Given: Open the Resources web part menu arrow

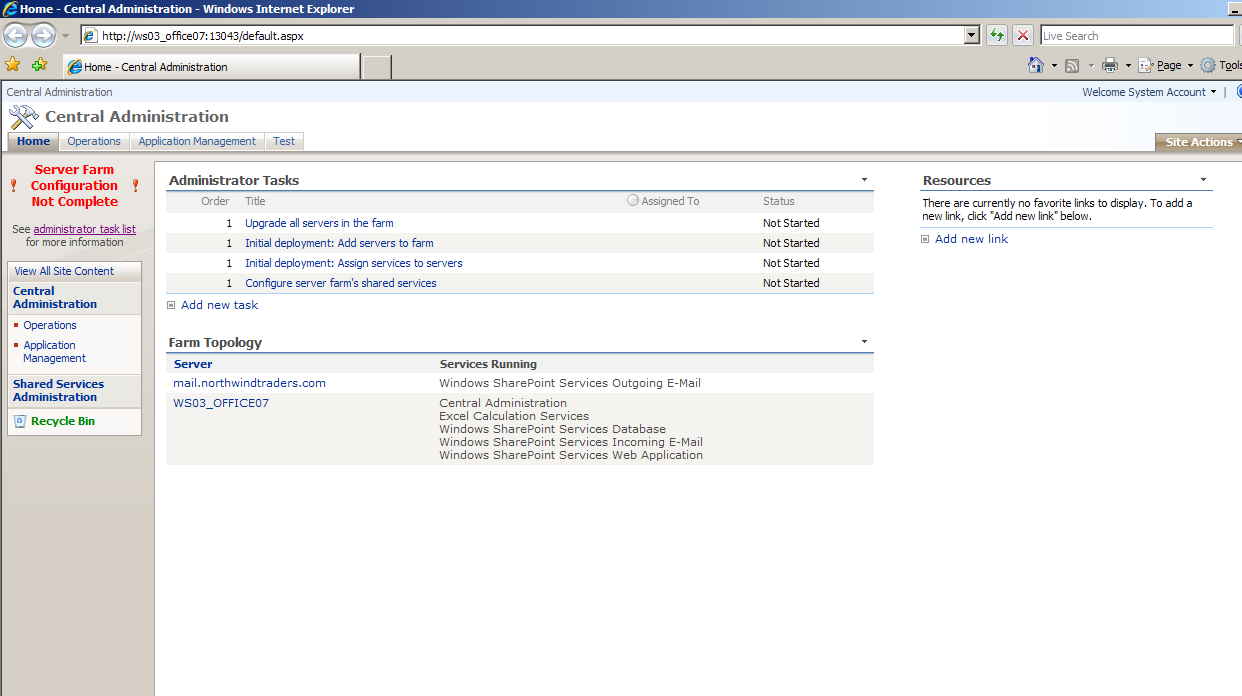Looking at the screenshot, I should click(1204, 180).
